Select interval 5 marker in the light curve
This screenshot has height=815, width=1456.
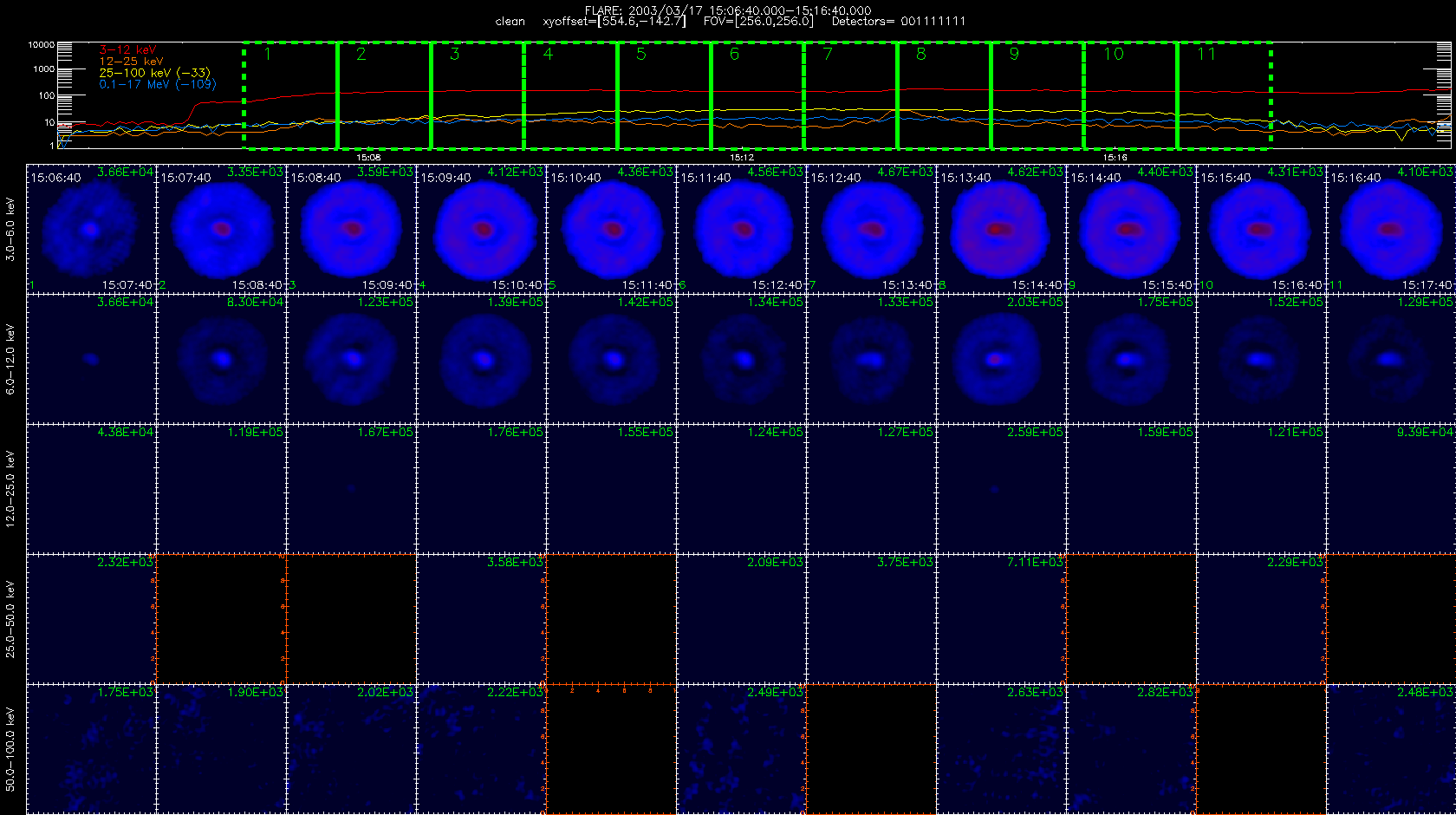coord(641,55)
